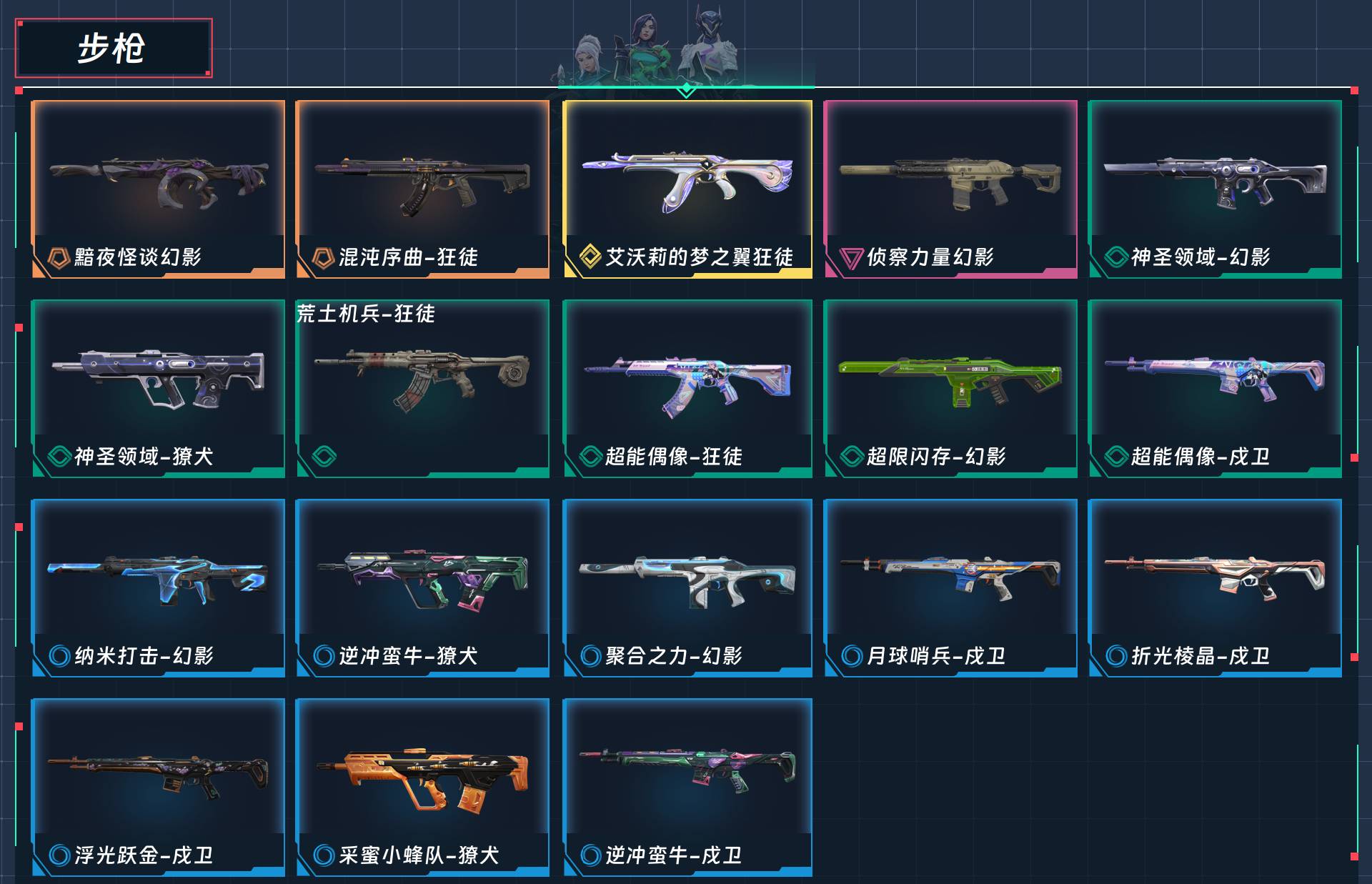
Task: Choose the 逆冲蛮牛-獠犬 weapon image
Action: pyautogui.click(x=422, y=580)
